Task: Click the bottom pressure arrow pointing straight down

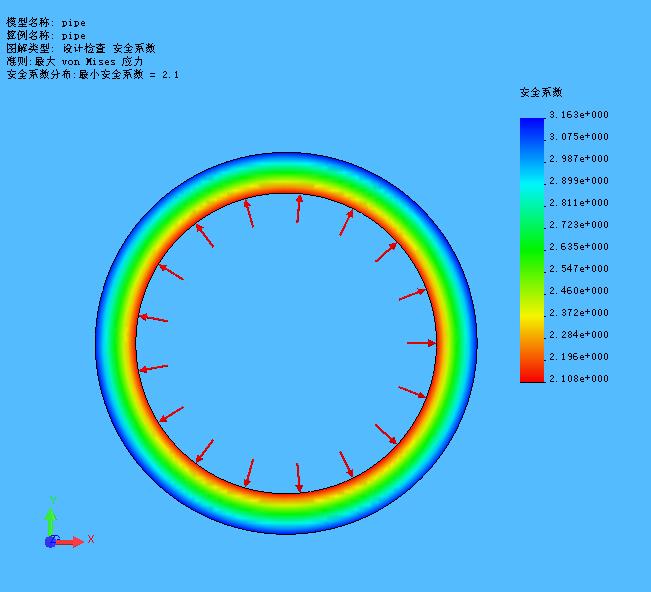Action: 299,477
